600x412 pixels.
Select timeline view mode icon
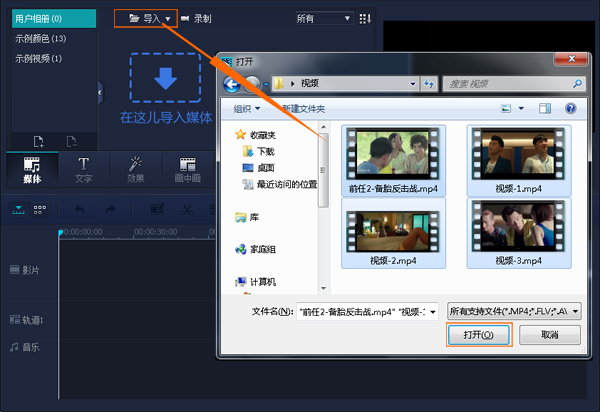[18, 210]
